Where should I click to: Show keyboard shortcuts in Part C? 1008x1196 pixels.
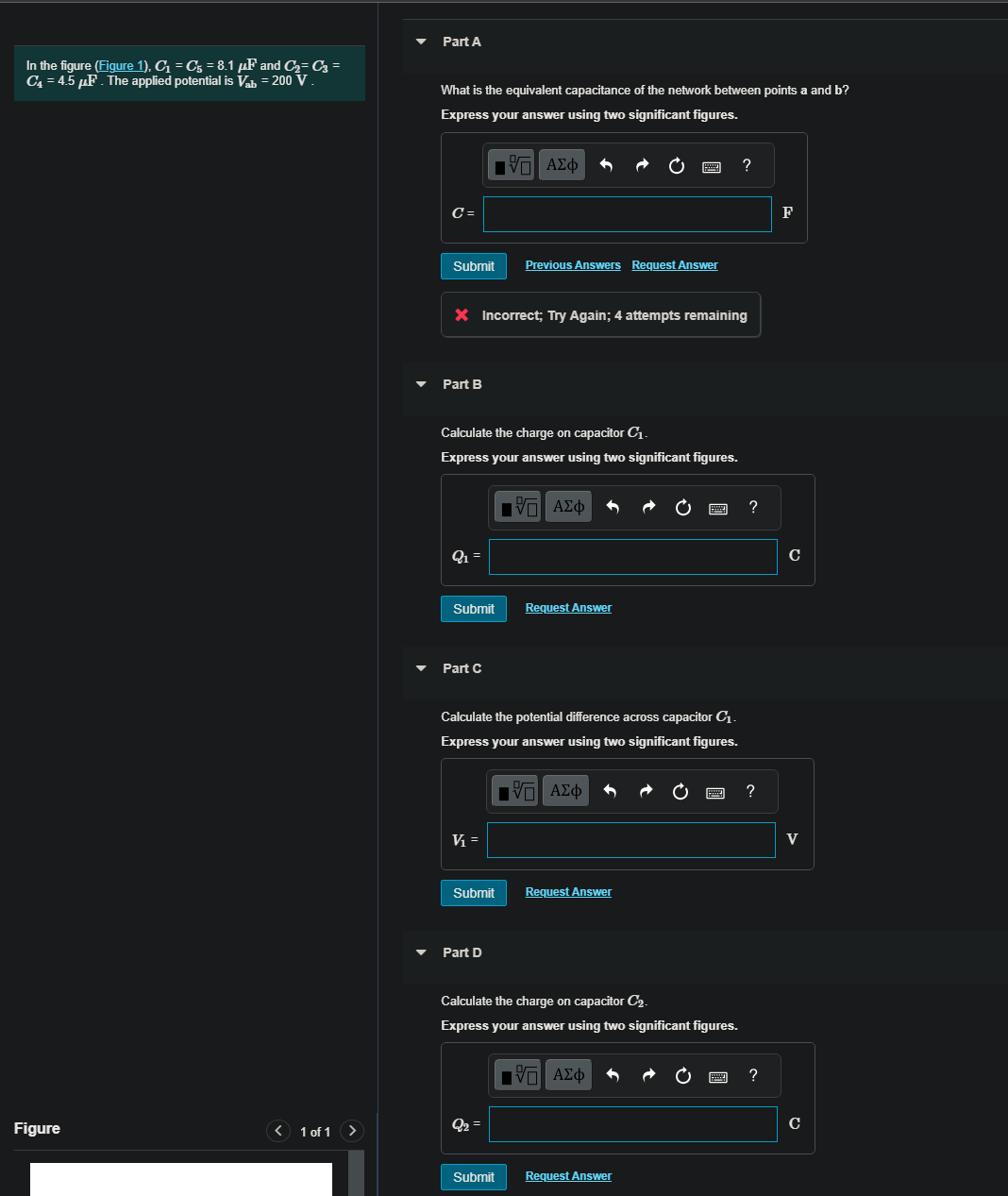coord(715,793)
